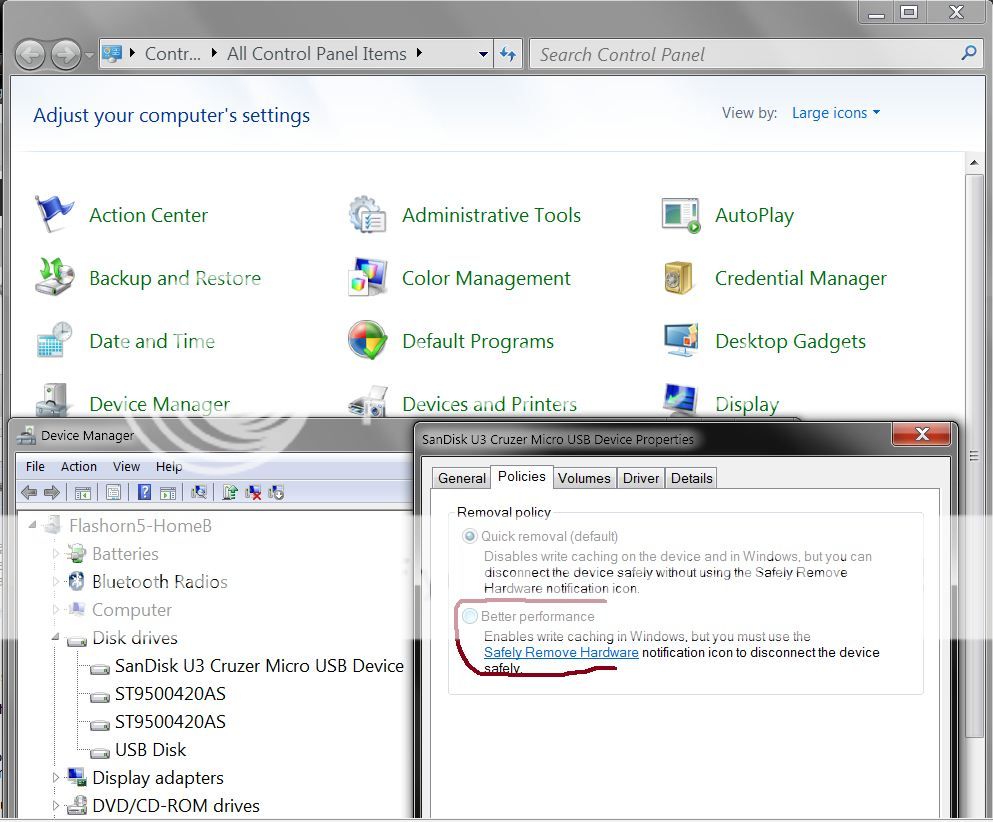
Task: Close SanDisk Device Properties dialog
Action: (x=921, y=434)
